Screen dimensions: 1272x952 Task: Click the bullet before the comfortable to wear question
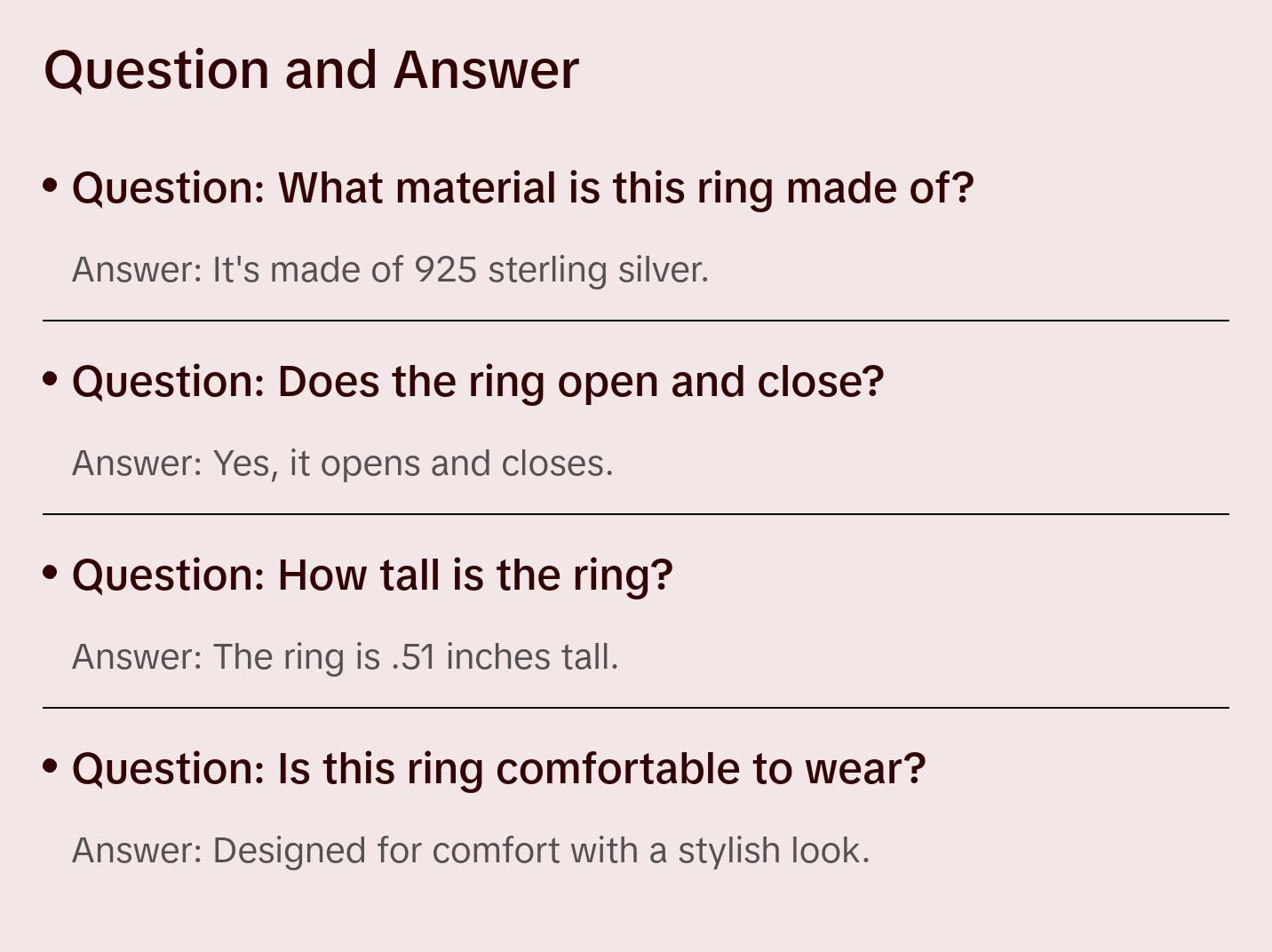point(51,766)
